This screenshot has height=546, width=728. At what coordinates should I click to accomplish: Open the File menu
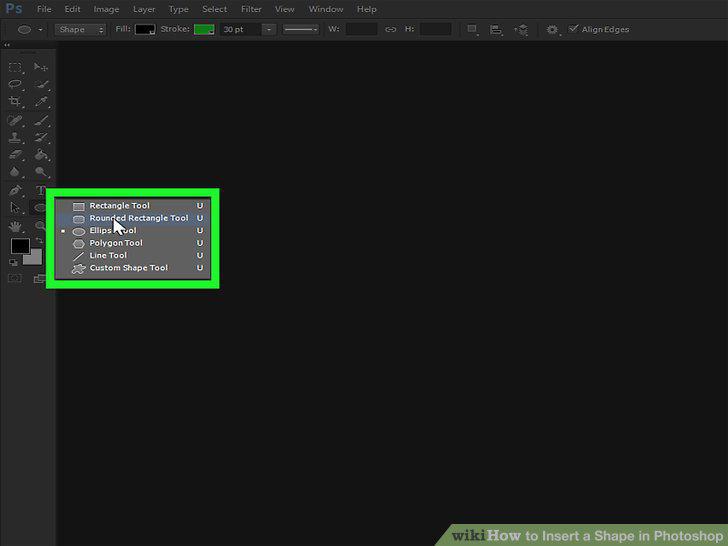tap(44, 9)
